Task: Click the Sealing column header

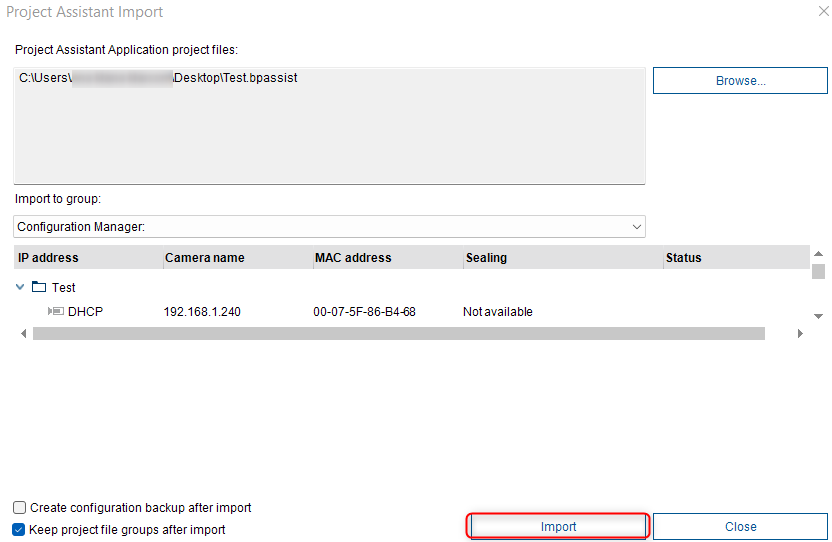Action: [486, 258]
